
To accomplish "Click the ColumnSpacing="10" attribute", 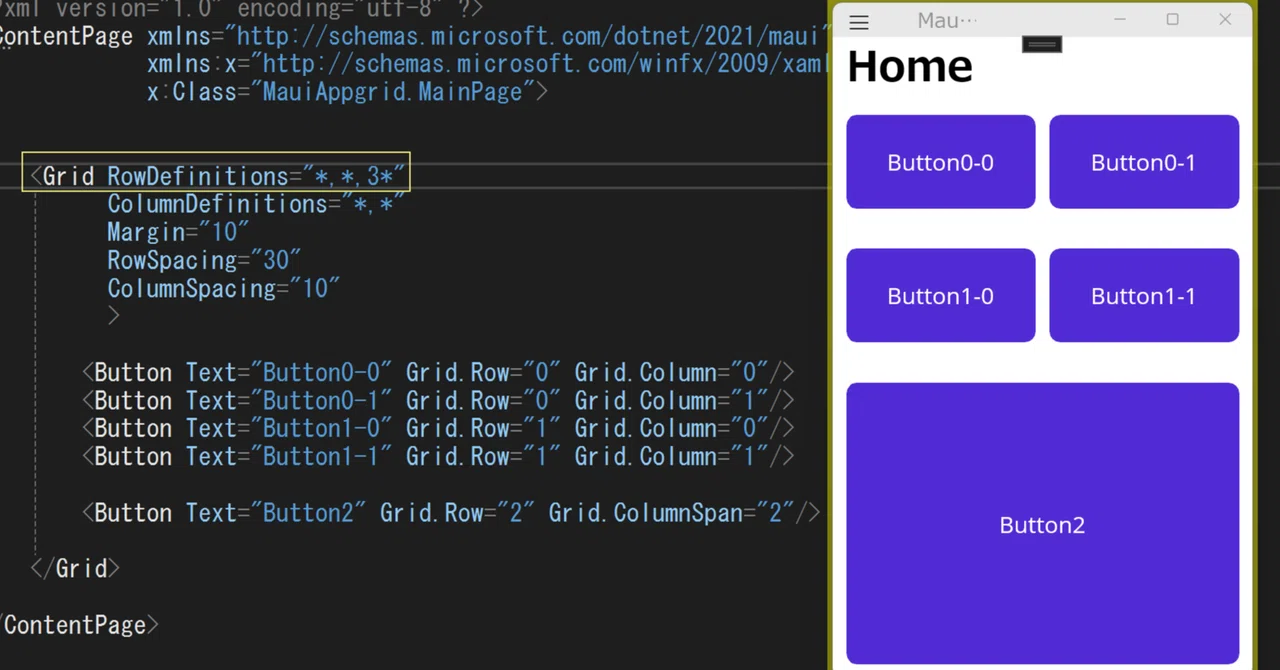I will 224,288.
